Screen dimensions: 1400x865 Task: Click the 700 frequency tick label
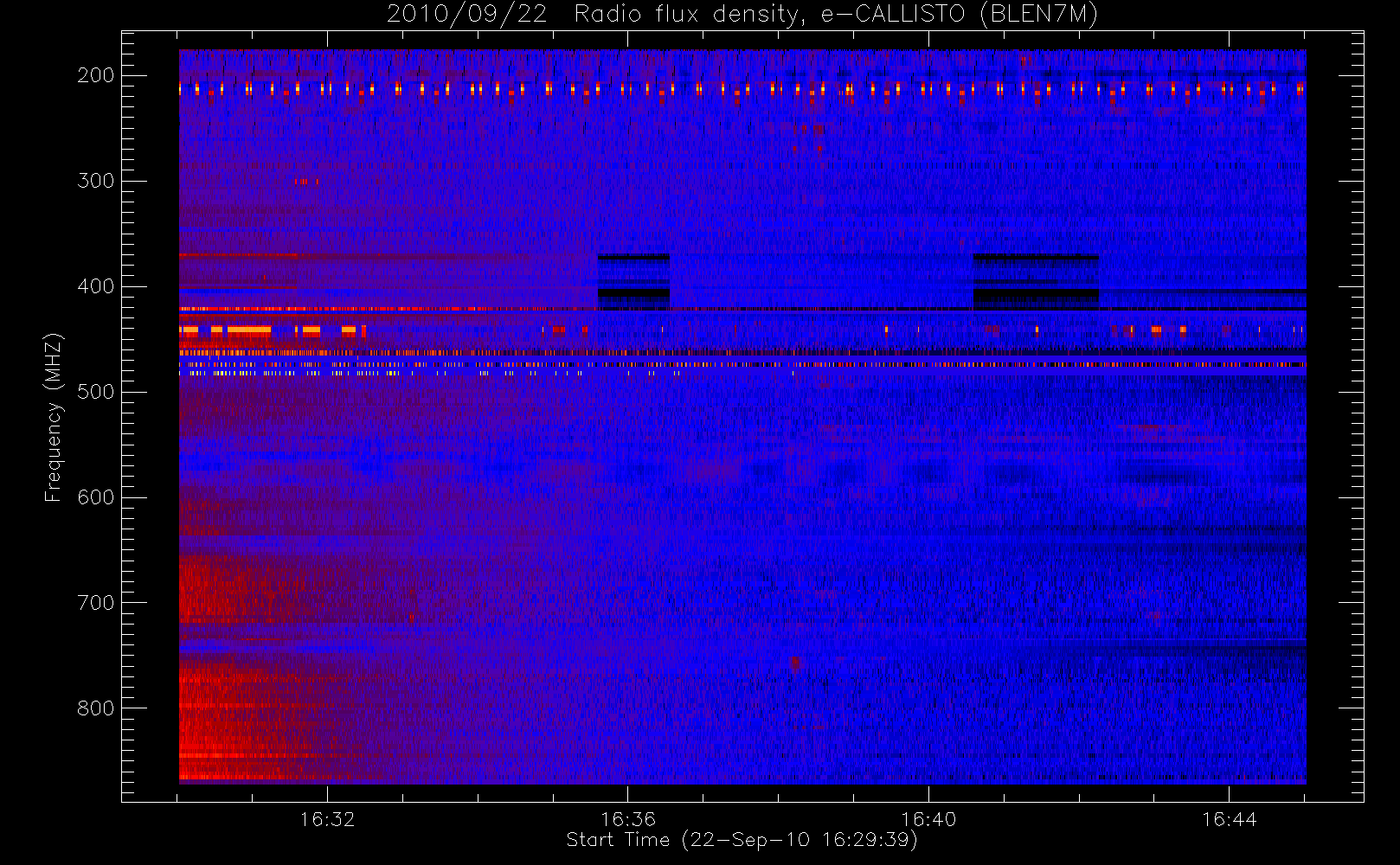pos(96,603)
